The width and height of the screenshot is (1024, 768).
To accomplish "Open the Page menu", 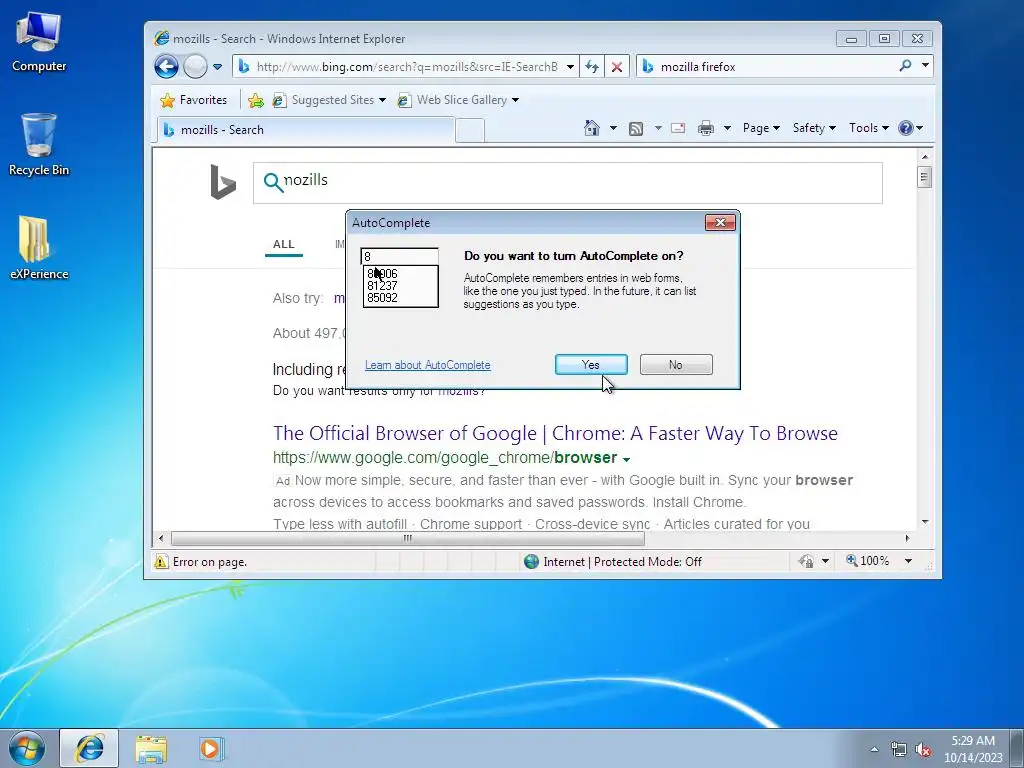I will [761, 128].
